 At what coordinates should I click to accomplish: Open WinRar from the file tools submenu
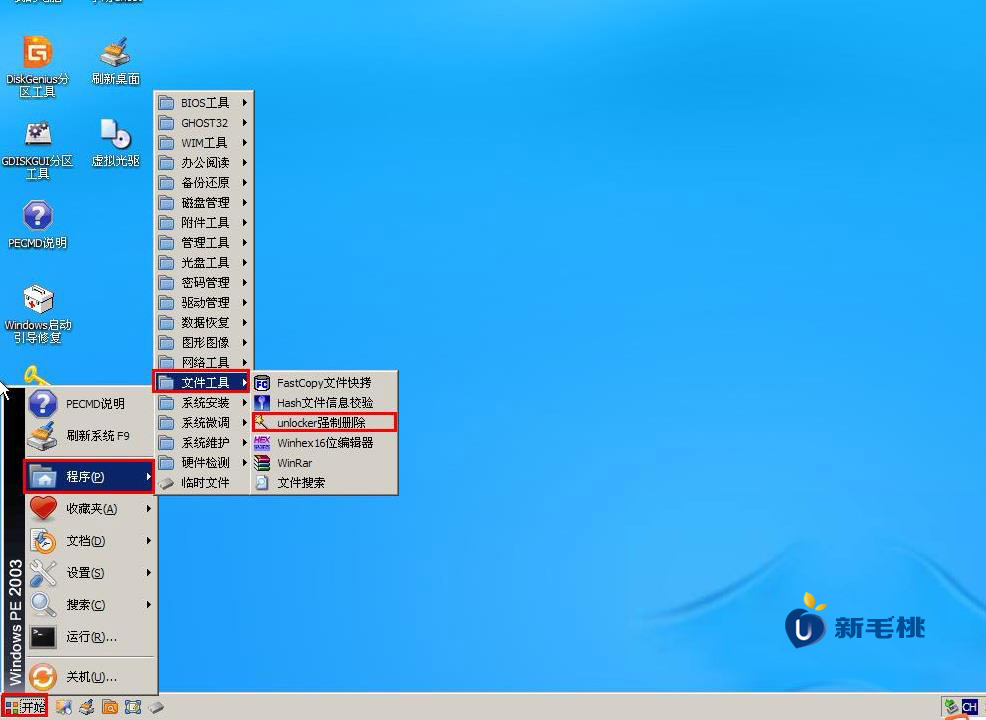[x=295, y=463]
